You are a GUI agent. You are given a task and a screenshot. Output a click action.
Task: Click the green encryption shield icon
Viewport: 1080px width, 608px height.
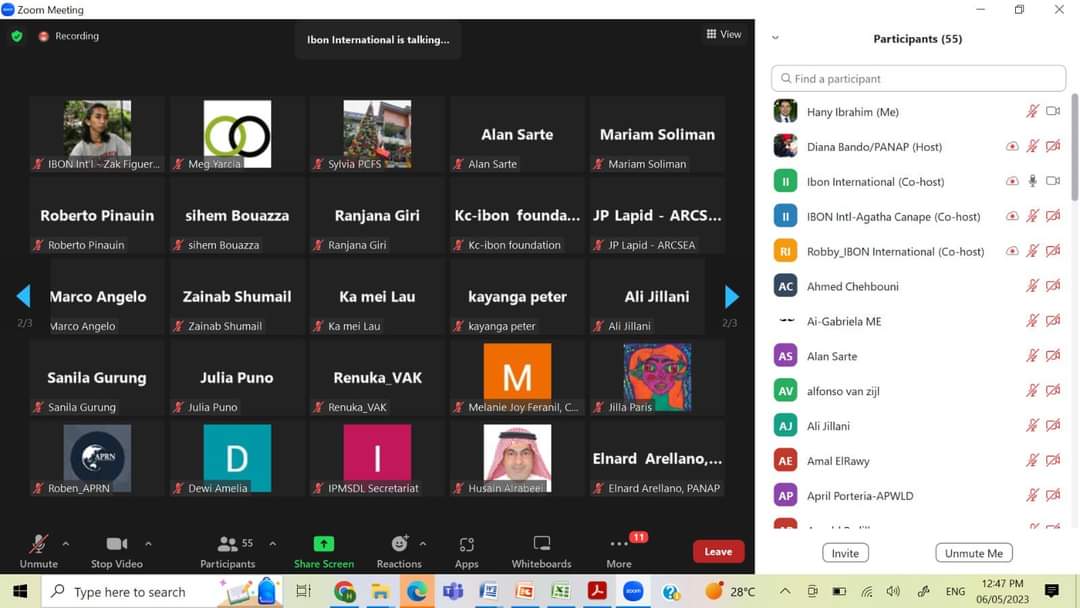(x=17, y=36)
